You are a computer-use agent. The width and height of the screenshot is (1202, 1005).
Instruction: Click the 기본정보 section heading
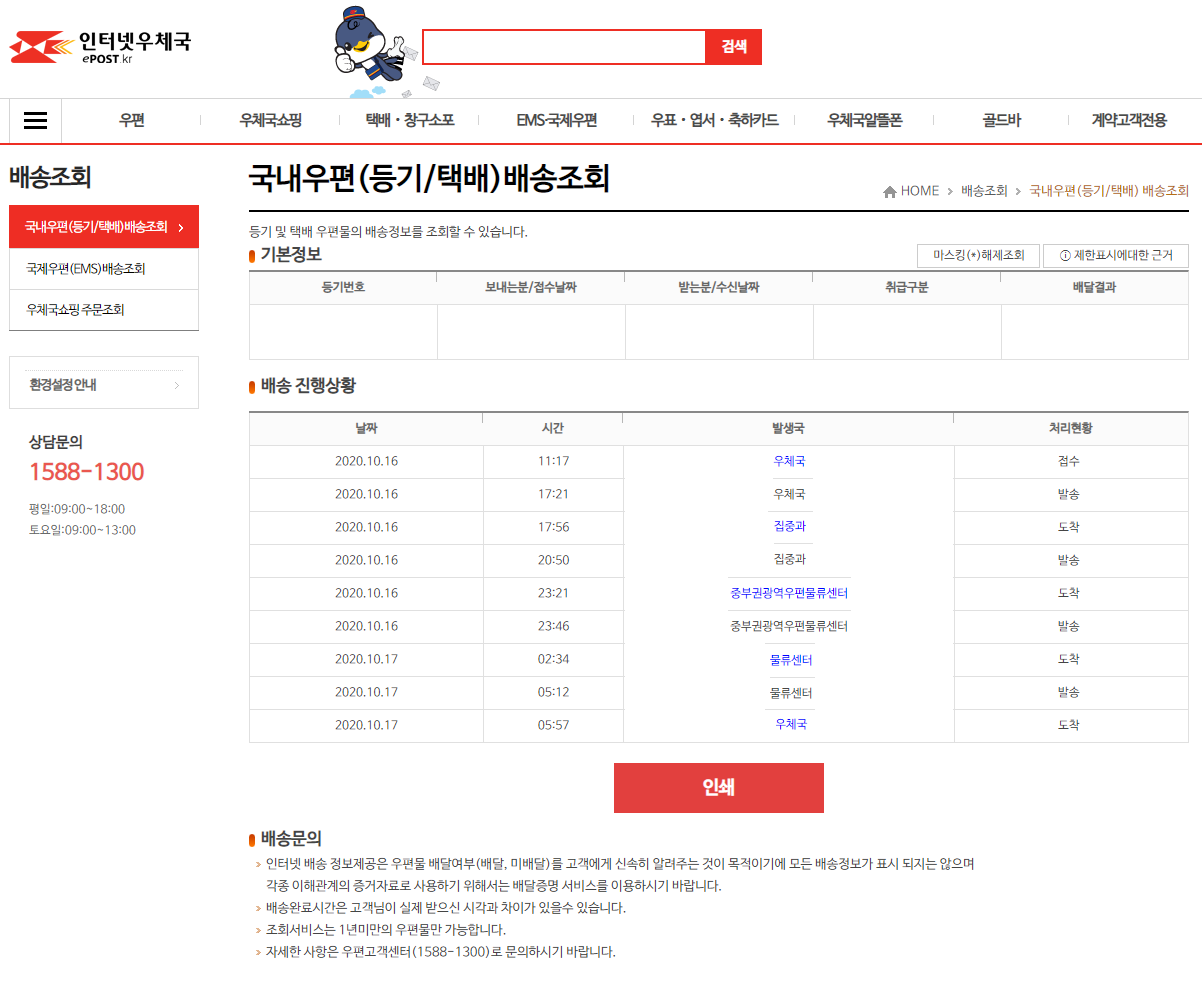[x=291, y=254]
